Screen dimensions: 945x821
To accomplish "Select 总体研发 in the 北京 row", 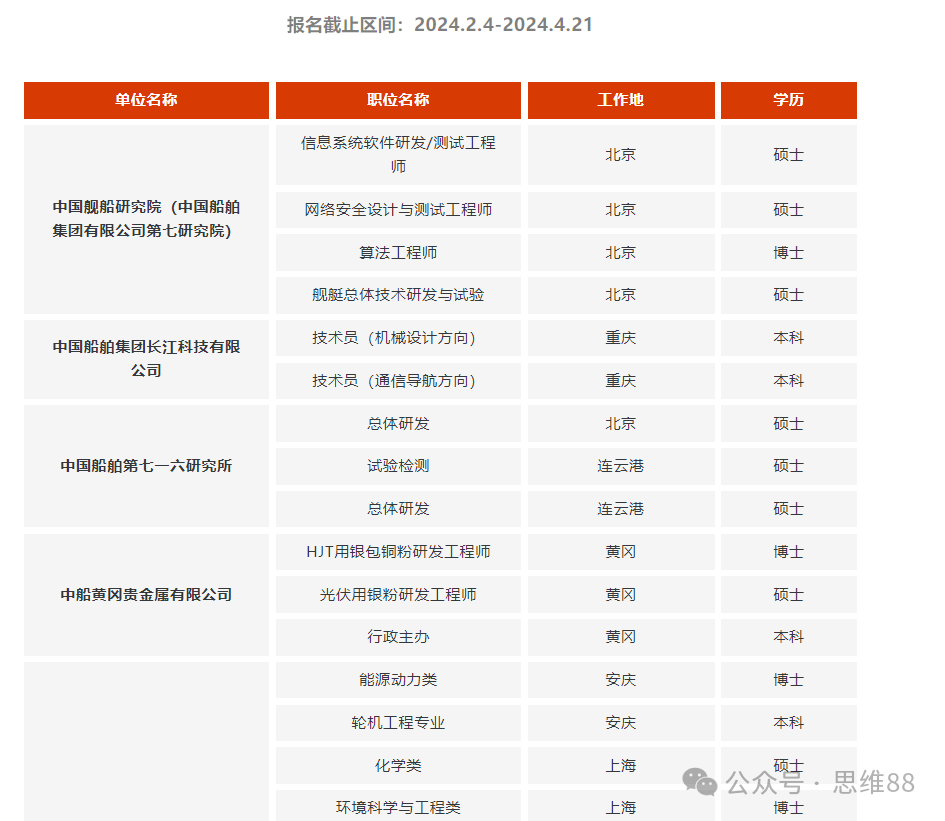I will pyautogui.click(x=398, y=424).
